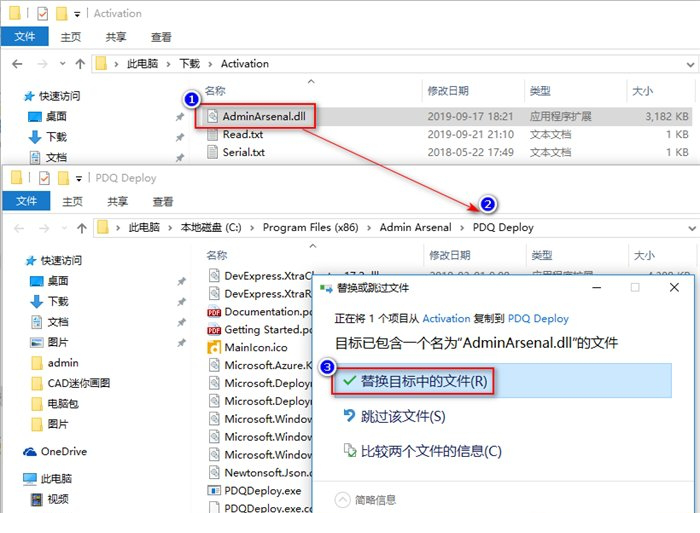Choose 比较两个文件的信息(C) option

point(422,451)
